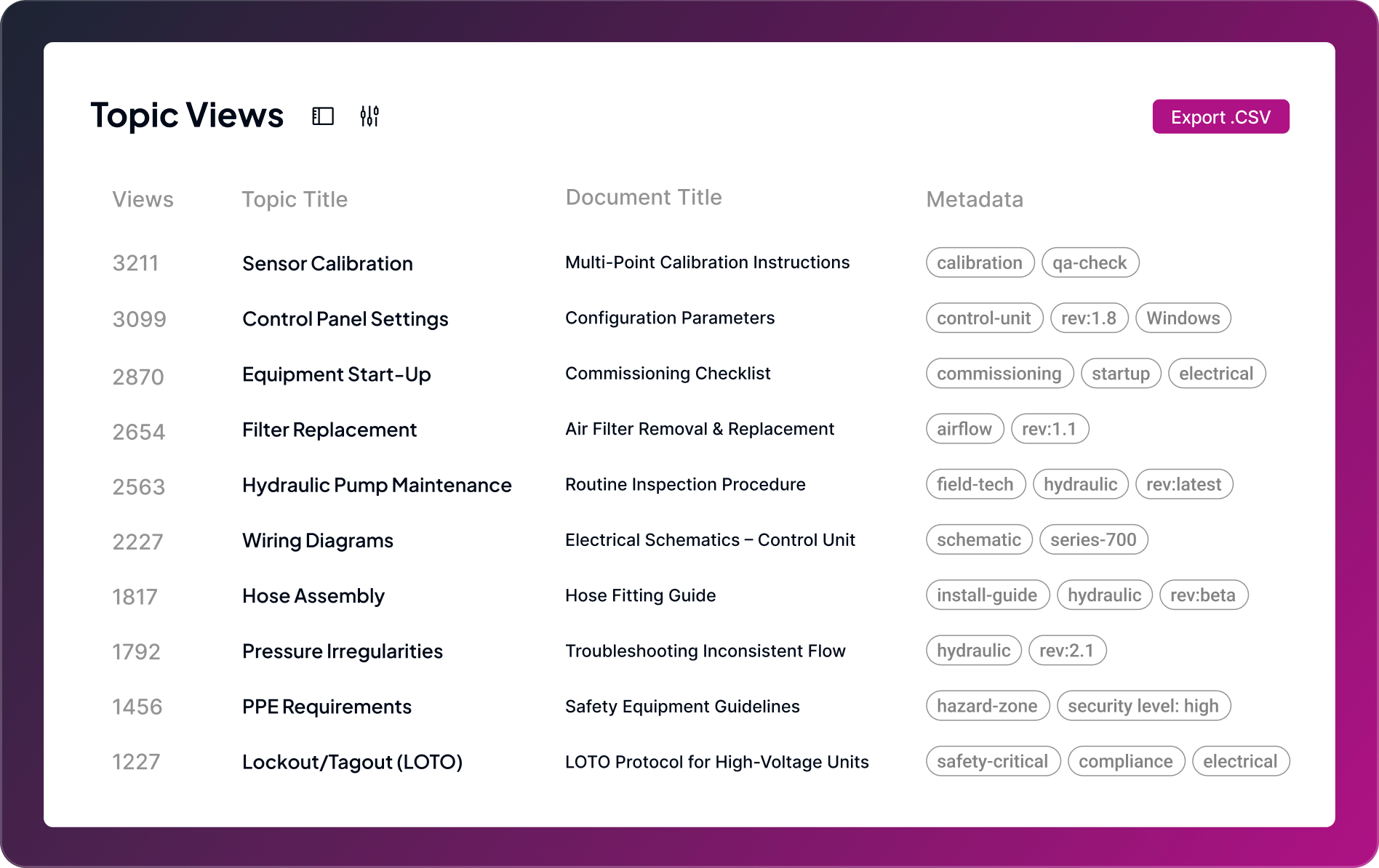Click the commissioning metadata tag
The width and height of the screenshot is (1379, 868).
pyautogui.click(x=999, y=374)
